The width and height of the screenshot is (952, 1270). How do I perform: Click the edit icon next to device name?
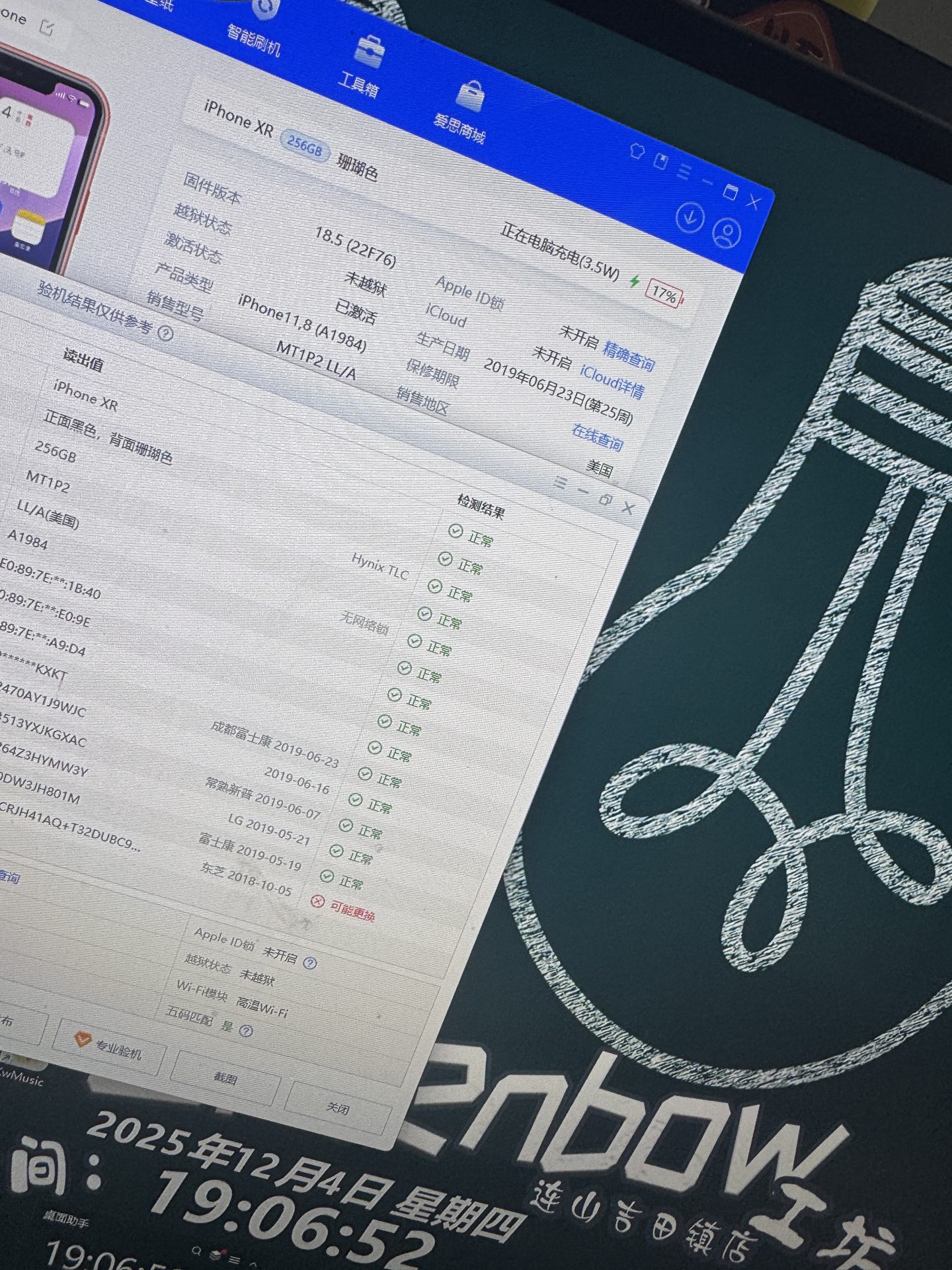47,27
